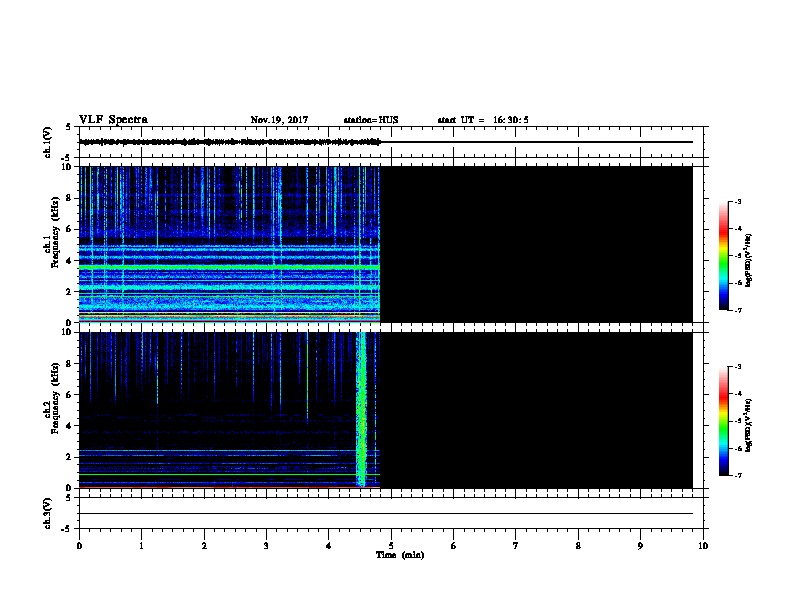This screenshot has height=612, width=792.
Task: Click the '-3' label on ch.1 colorbar
Action: (737, 201)
